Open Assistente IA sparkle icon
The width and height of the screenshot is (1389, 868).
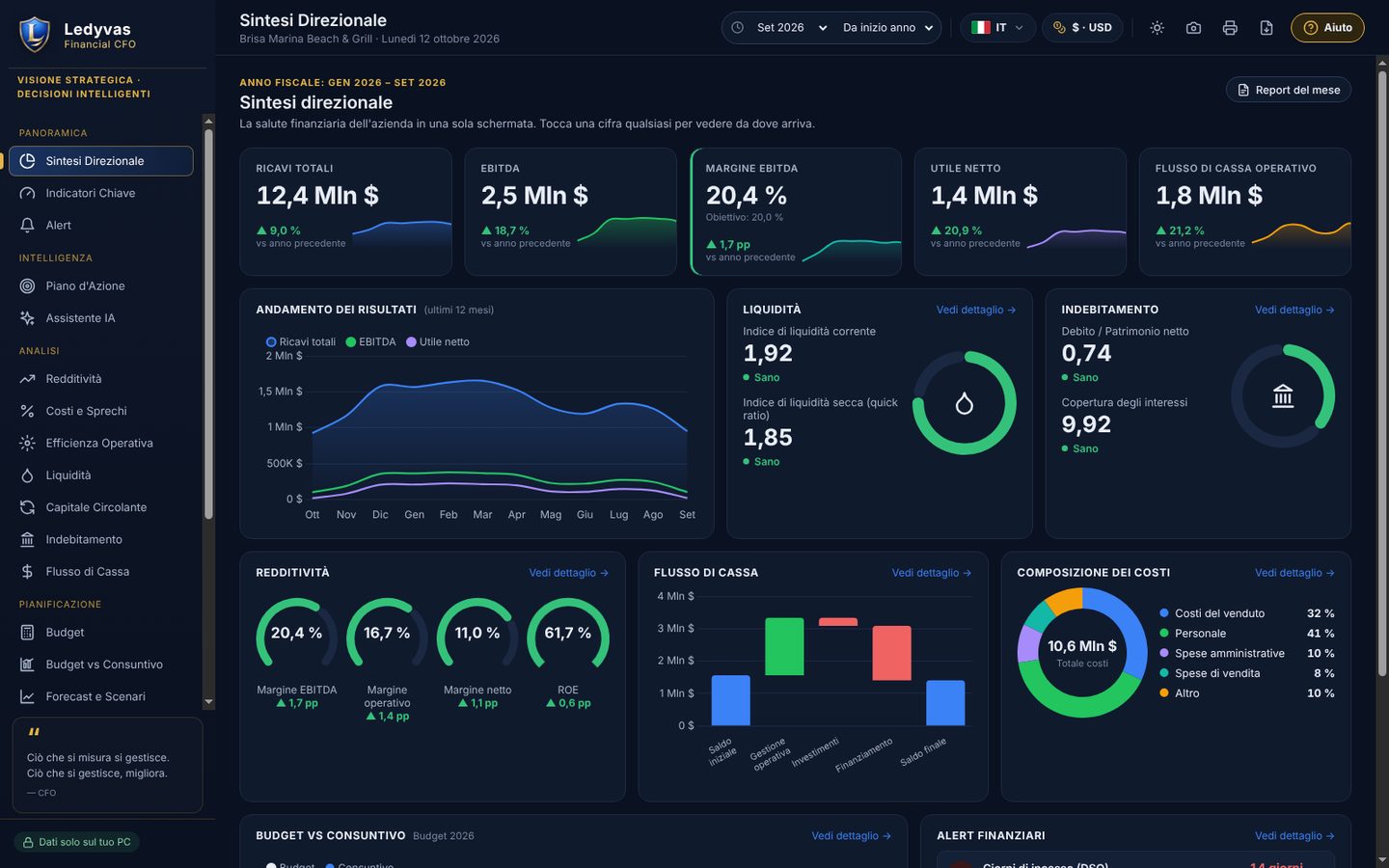[27, 318]
